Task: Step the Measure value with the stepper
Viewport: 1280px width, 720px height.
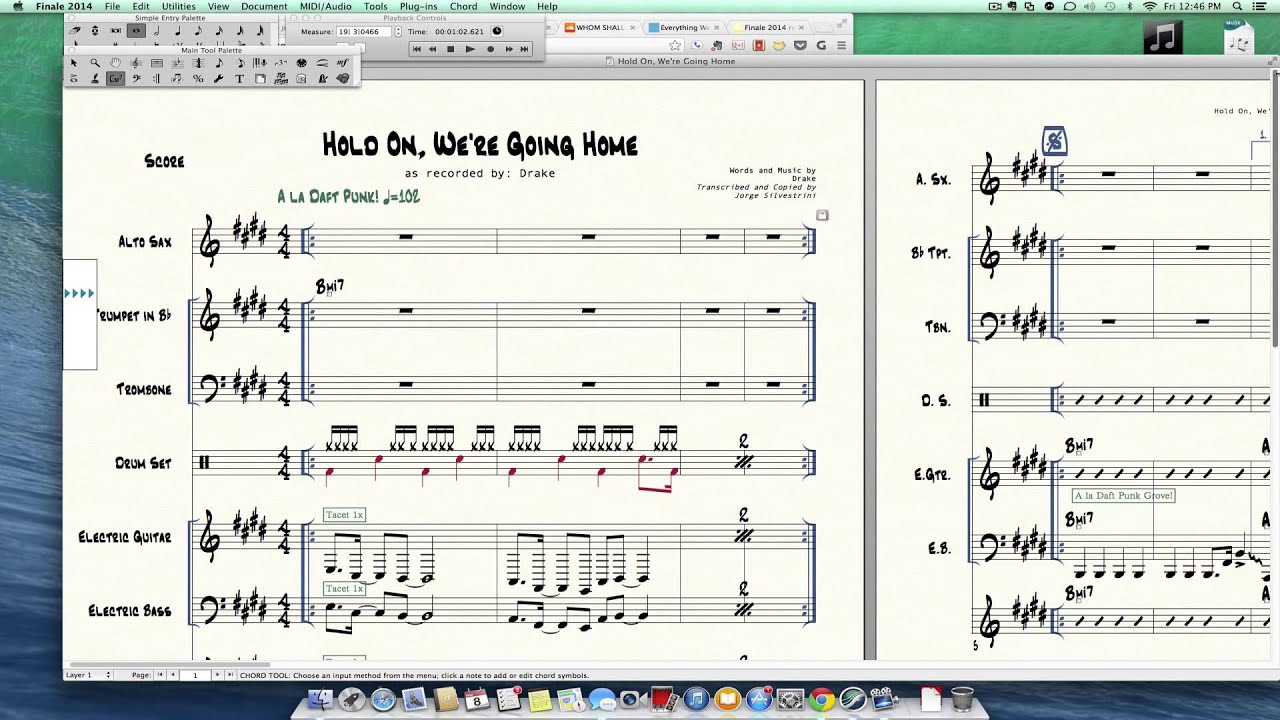Action: (x=398, y=32)
